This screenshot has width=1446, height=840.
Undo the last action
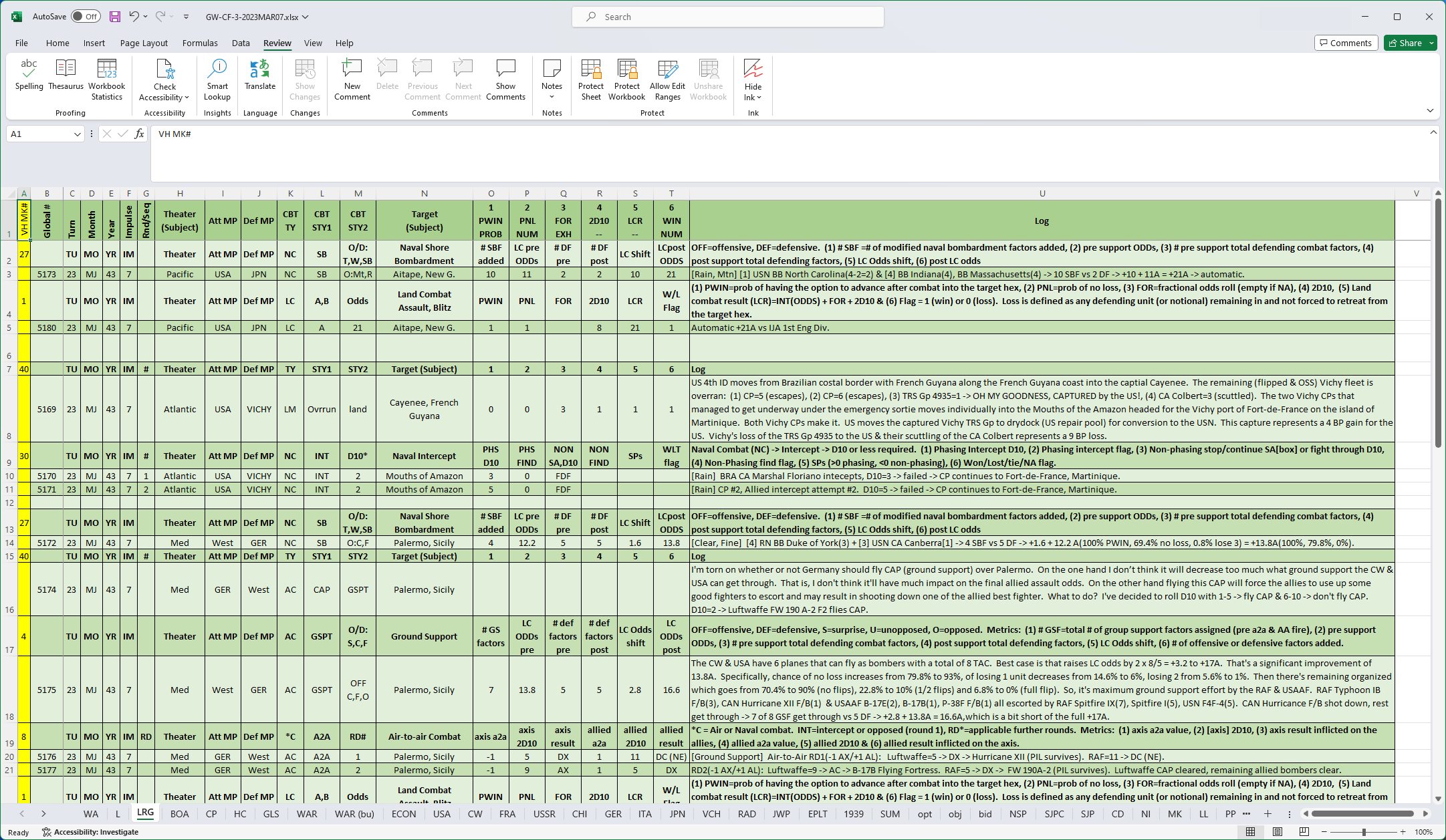134,17
